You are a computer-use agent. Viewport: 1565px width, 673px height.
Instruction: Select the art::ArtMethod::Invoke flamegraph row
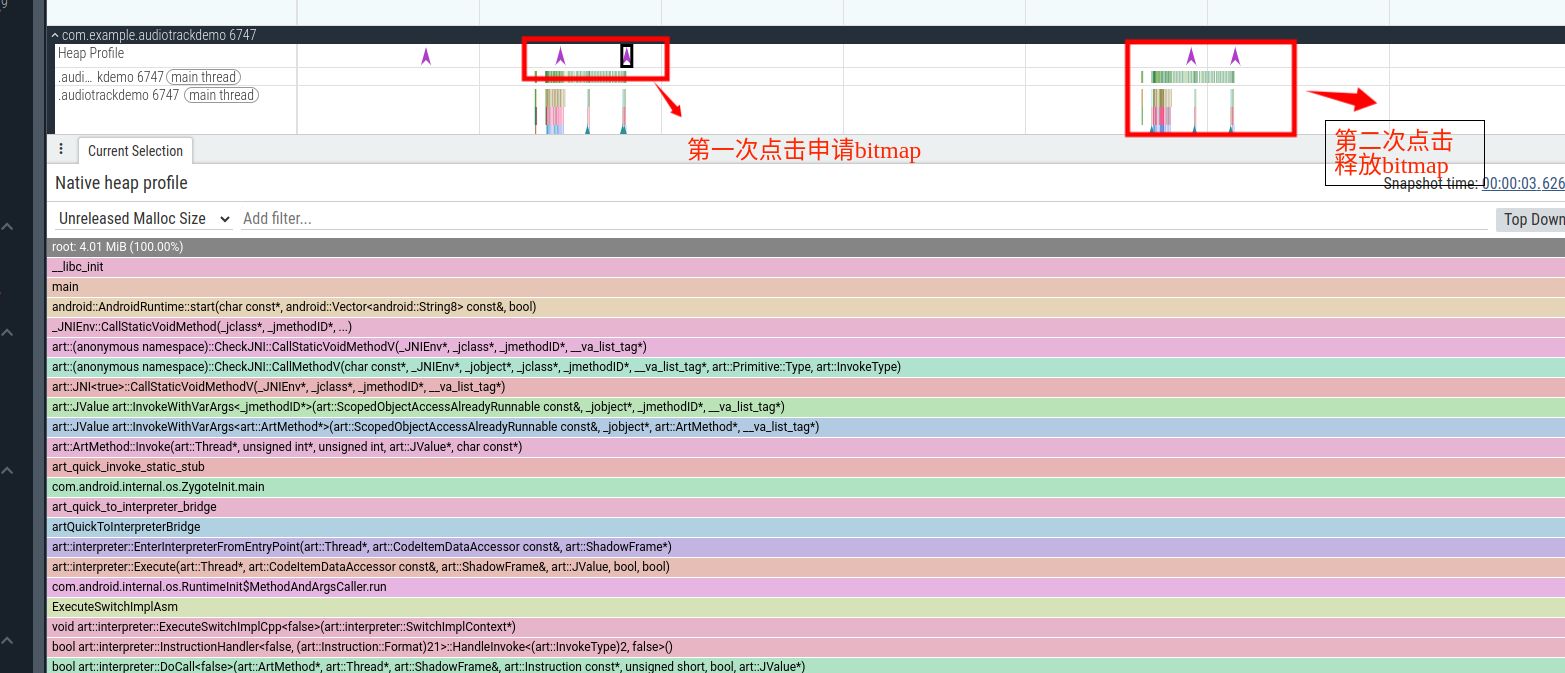pos(806,447)
